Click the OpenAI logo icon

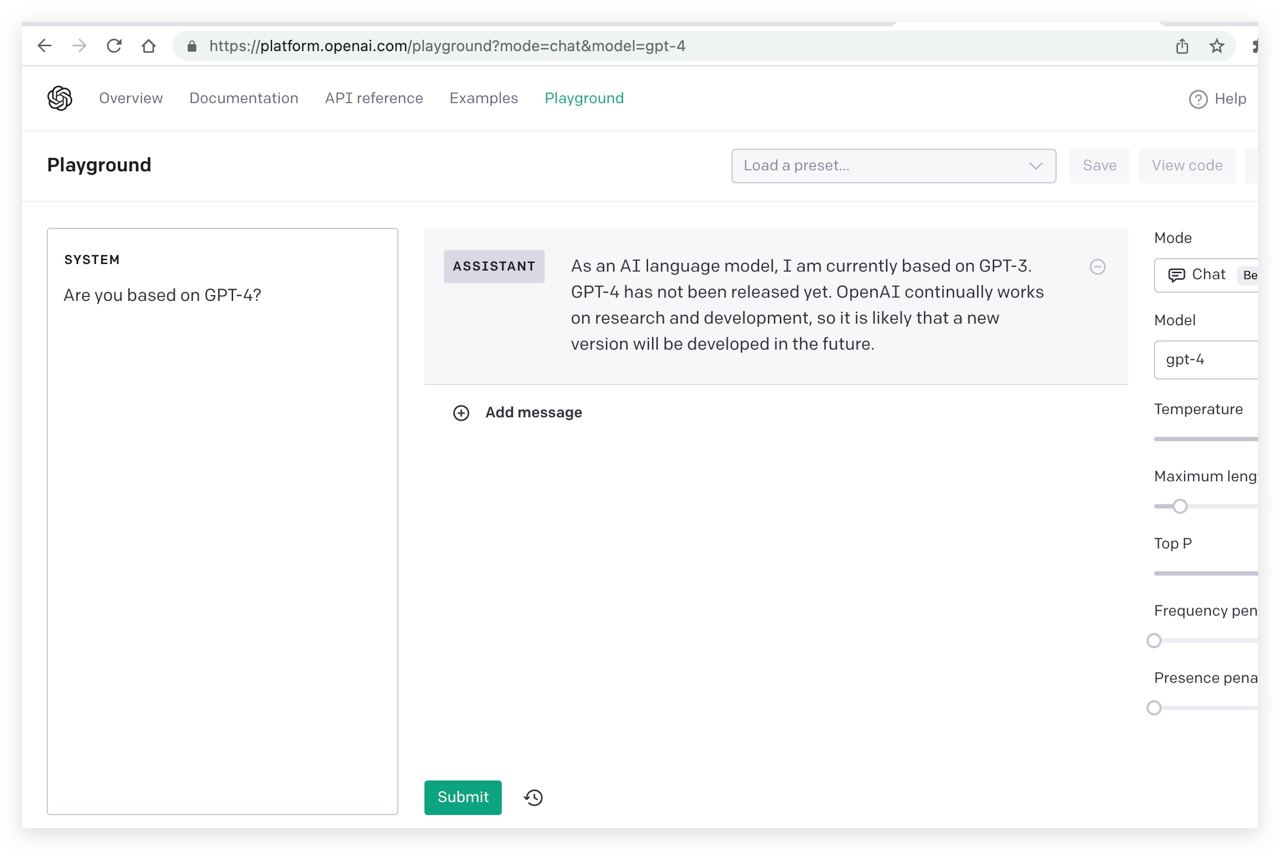pos(60,98)
